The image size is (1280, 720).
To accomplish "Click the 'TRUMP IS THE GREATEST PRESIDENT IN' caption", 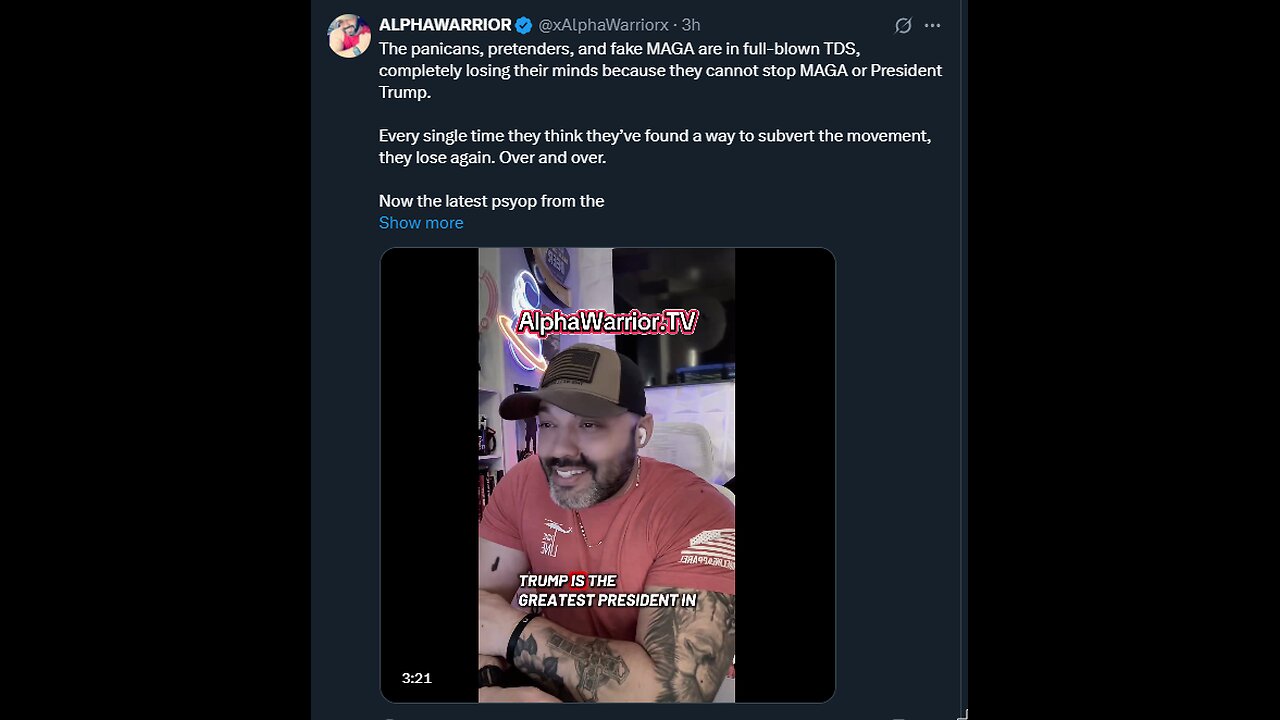I will (x=606, y=591).
